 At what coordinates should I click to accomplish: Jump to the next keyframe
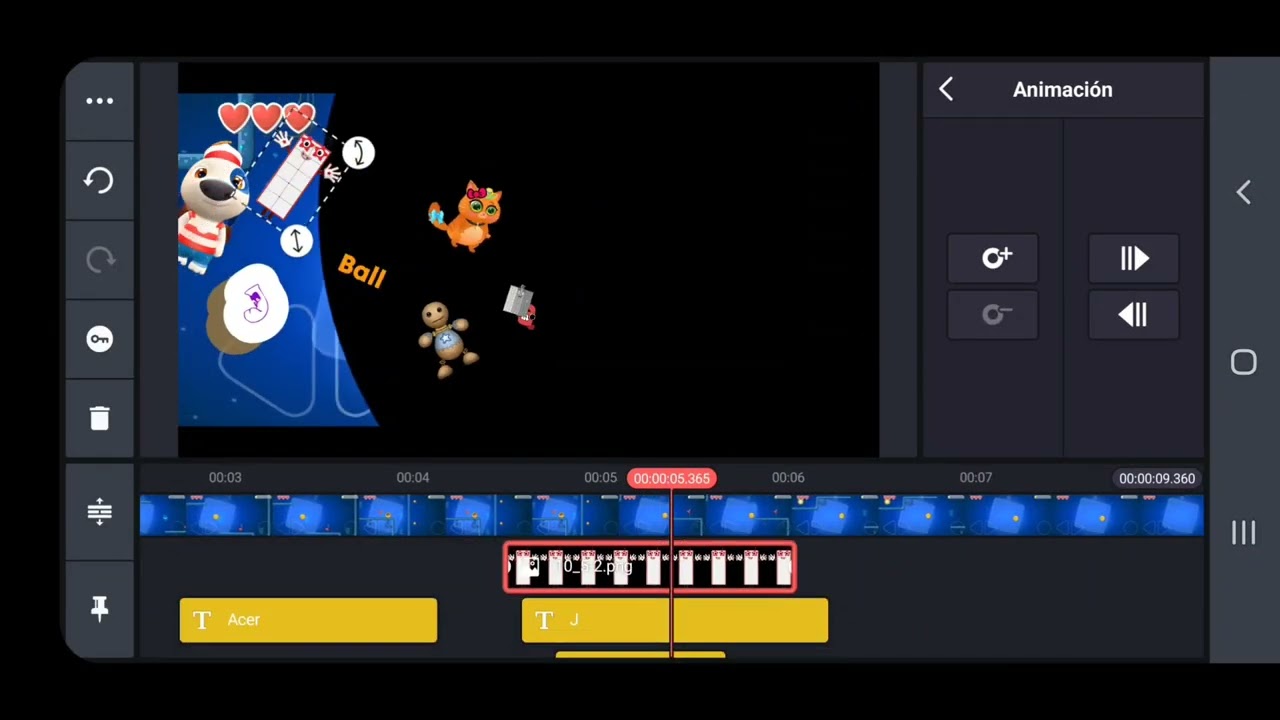click(1134, 259)
